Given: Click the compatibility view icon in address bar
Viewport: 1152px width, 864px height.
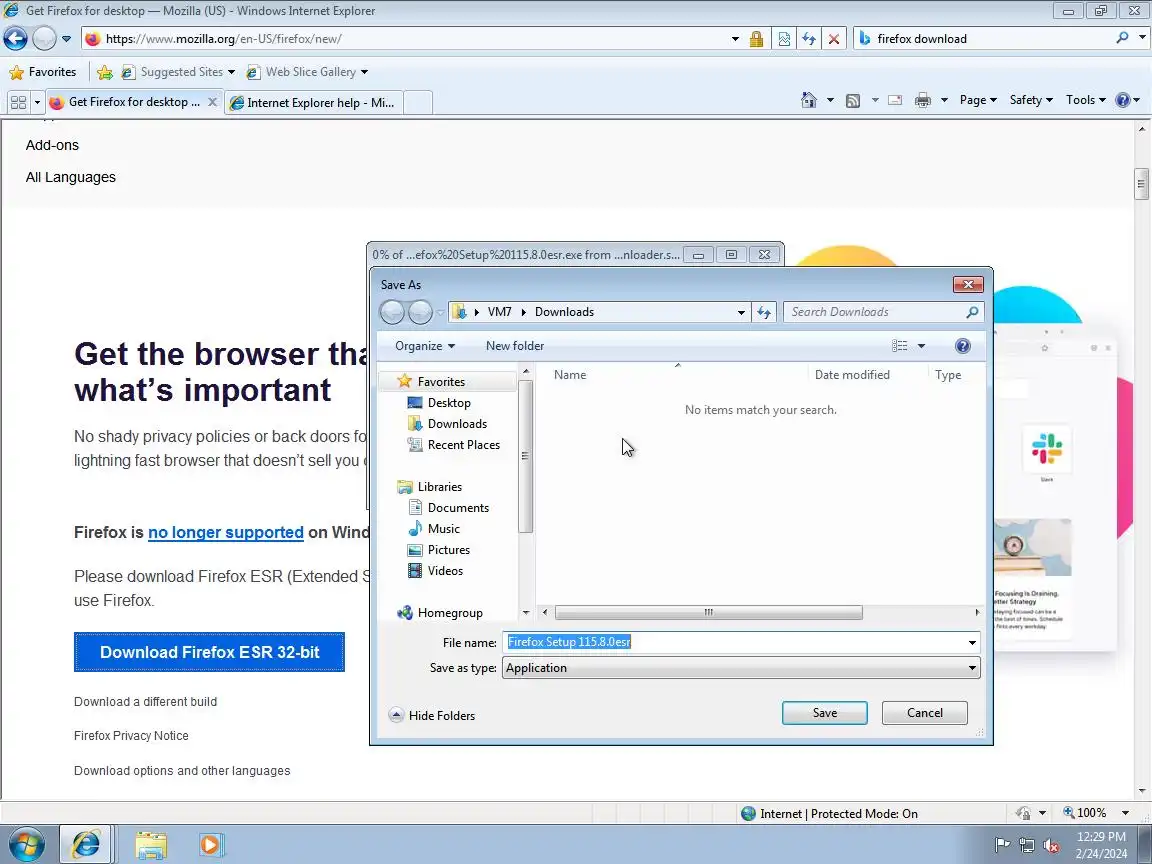Looking at the screenshot, I should coord(784,39).
